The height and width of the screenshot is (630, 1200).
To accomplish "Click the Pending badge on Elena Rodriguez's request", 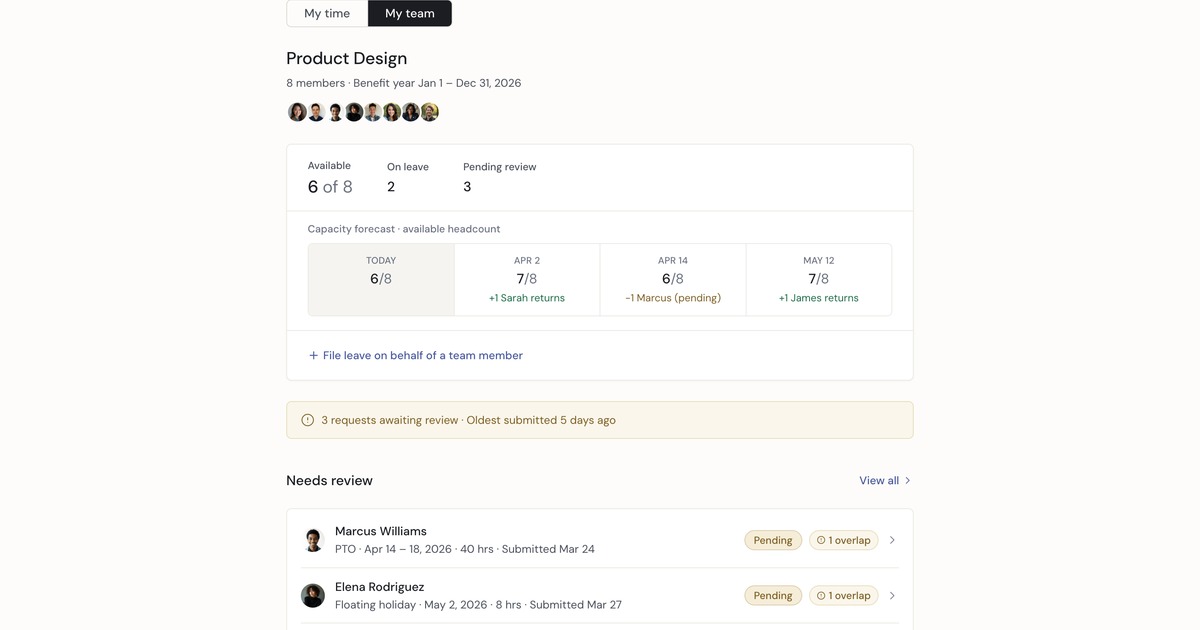I will tap(773, 596).
